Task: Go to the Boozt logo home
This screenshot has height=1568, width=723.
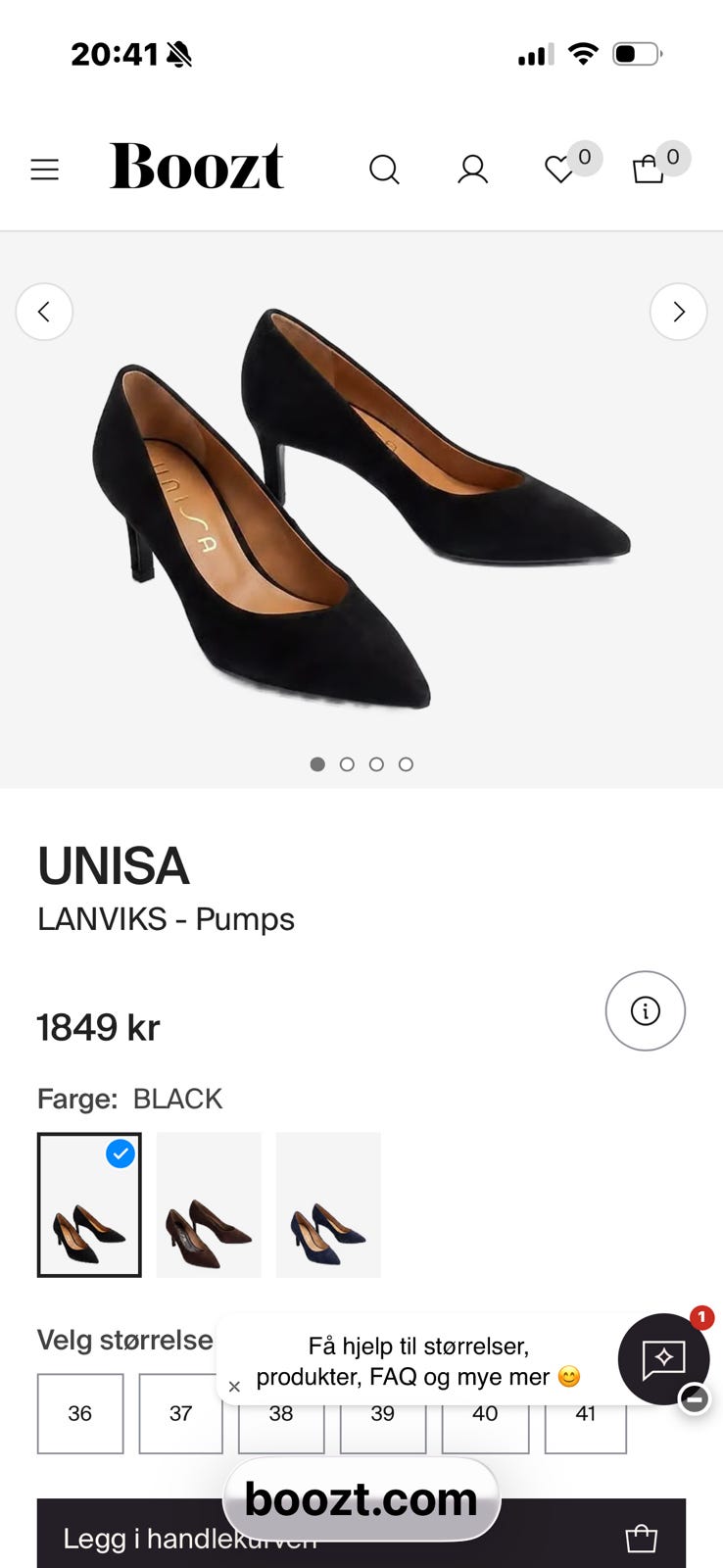Action: 197,166
